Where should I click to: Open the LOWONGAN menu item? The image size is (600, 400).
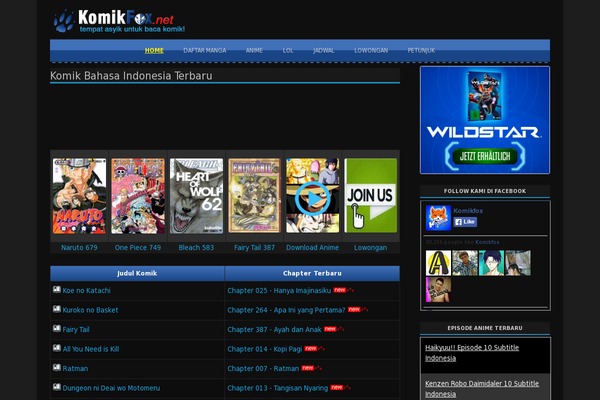[x=371, y=51]
